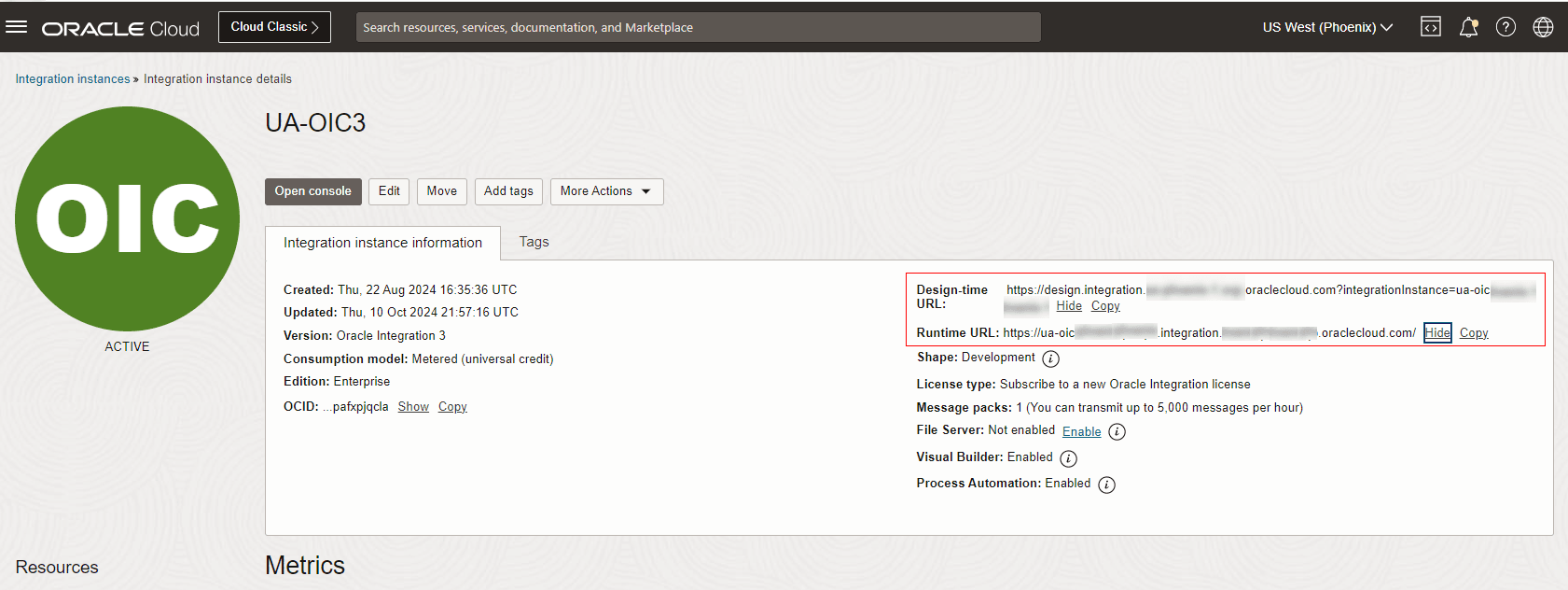Open the Cloud Shell developer tools icon
Screen dimensions: 1568x590
coord(1431,27)
